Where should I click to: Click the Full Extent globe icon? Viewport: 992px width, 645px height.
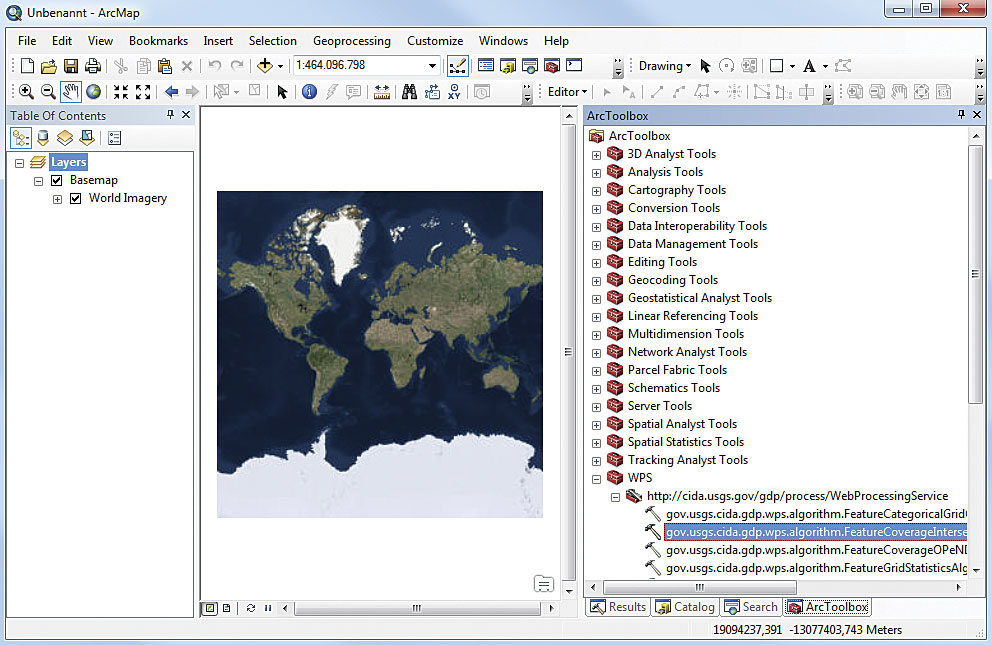(x=93, y=92)
